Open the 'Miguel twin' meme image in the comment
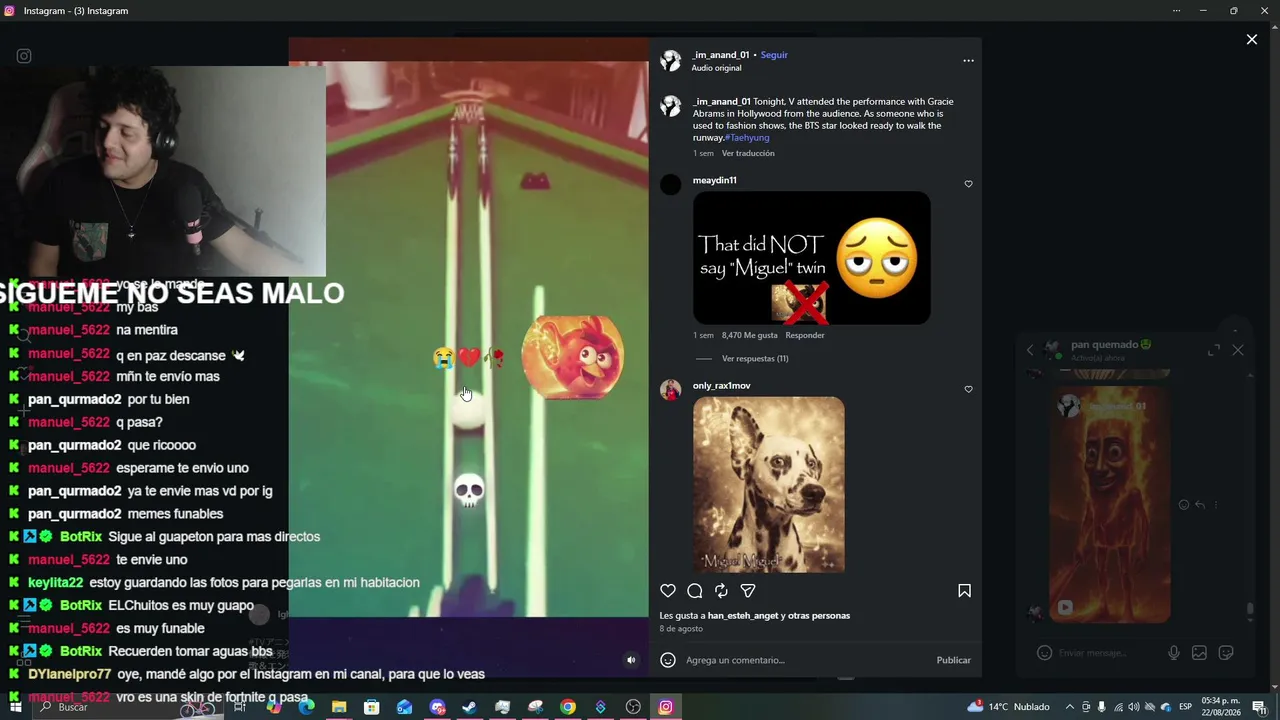This screenshot has height=720, width=1280. click(x=812, y=258)
